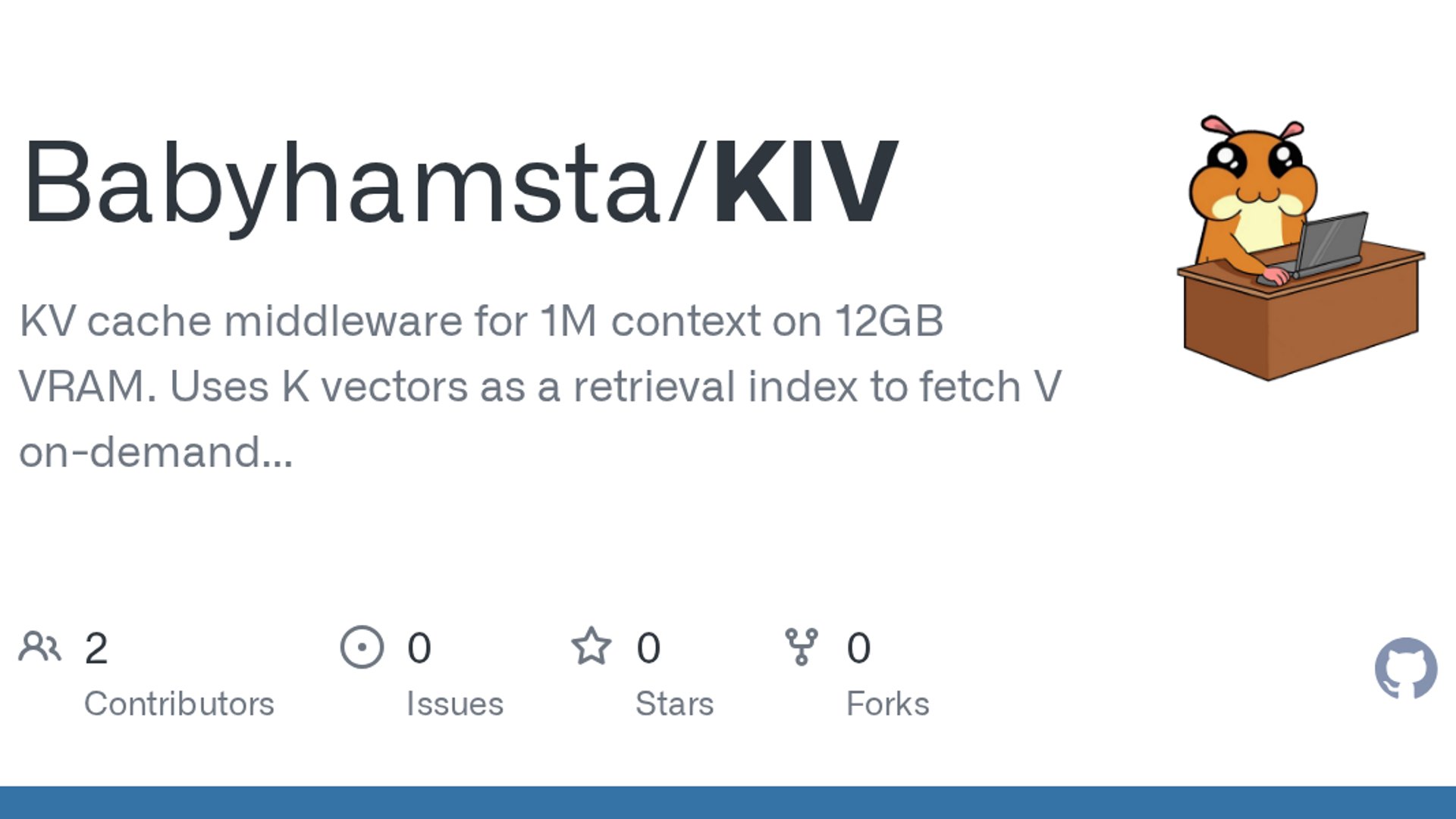
Task: Click the GitHub octocat logo
Action: point(1405,668)
